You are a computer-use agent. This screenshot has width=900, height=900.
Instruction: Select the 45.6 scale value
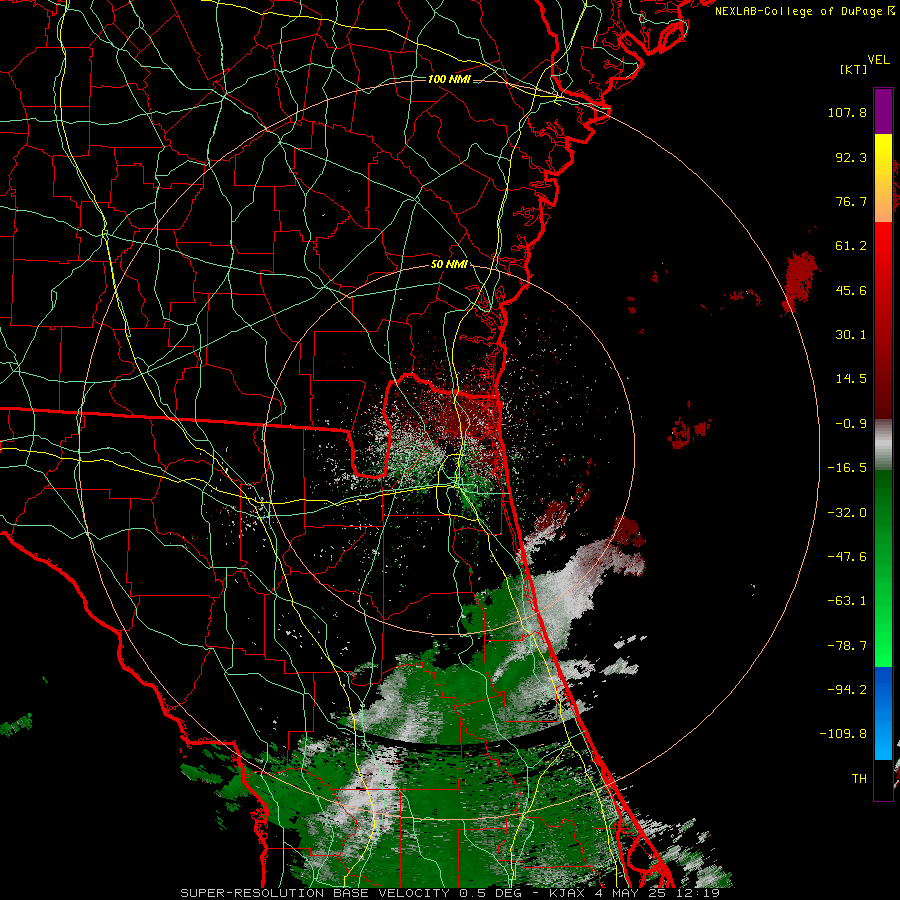[x=851, y=290]
